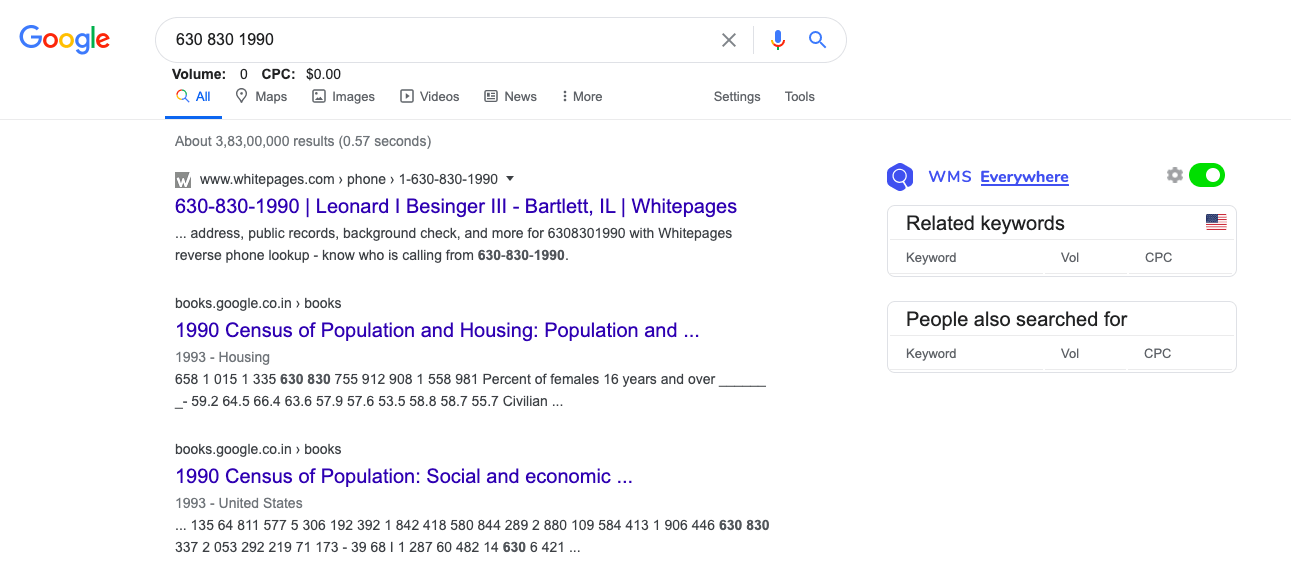Click the CPC header under People also searched for
The image size is (1291, 569).
click(x=1158, y=354)
